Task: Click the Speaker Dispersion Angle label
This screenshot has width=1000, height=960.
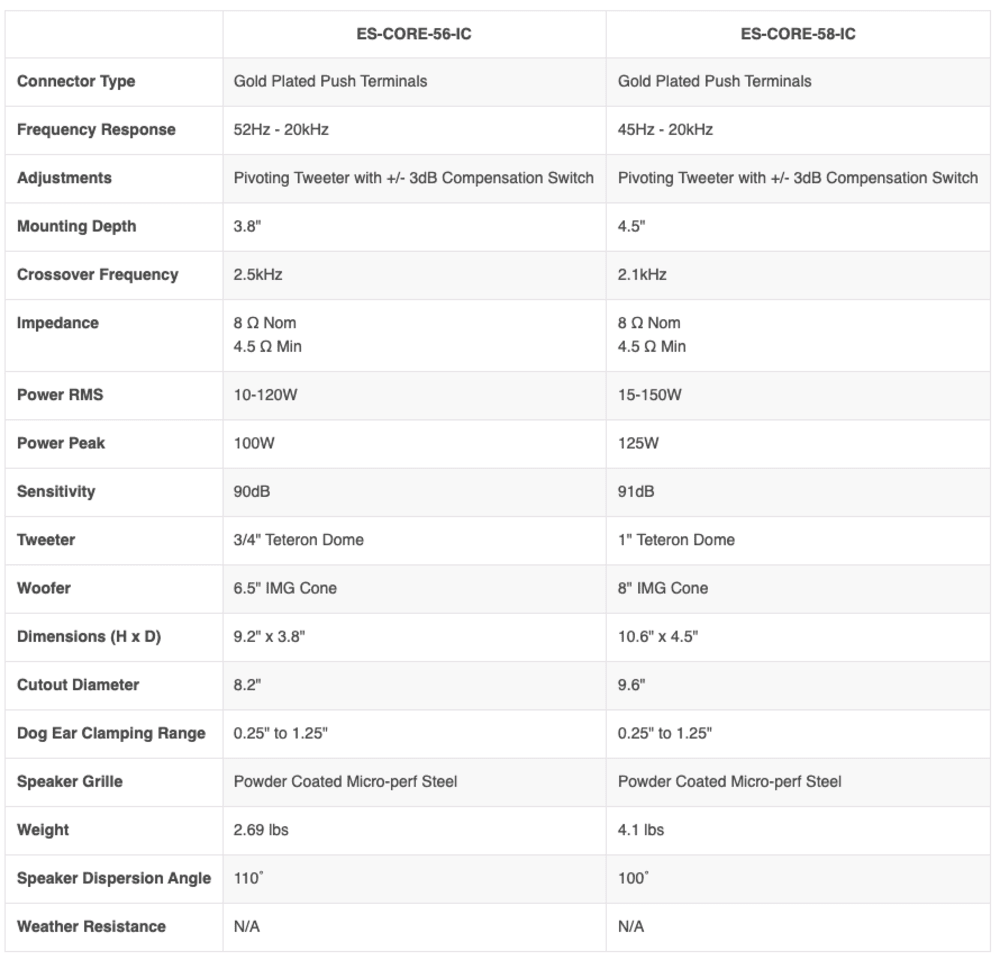Action: (114, 878)
